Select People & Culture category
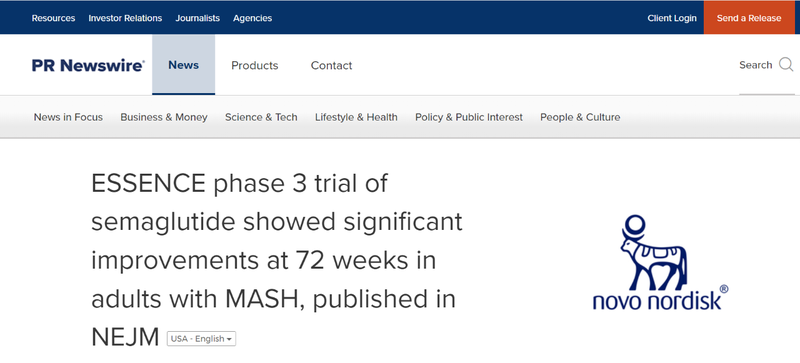This screenshot has height=363, width=800. coord(580,117)
